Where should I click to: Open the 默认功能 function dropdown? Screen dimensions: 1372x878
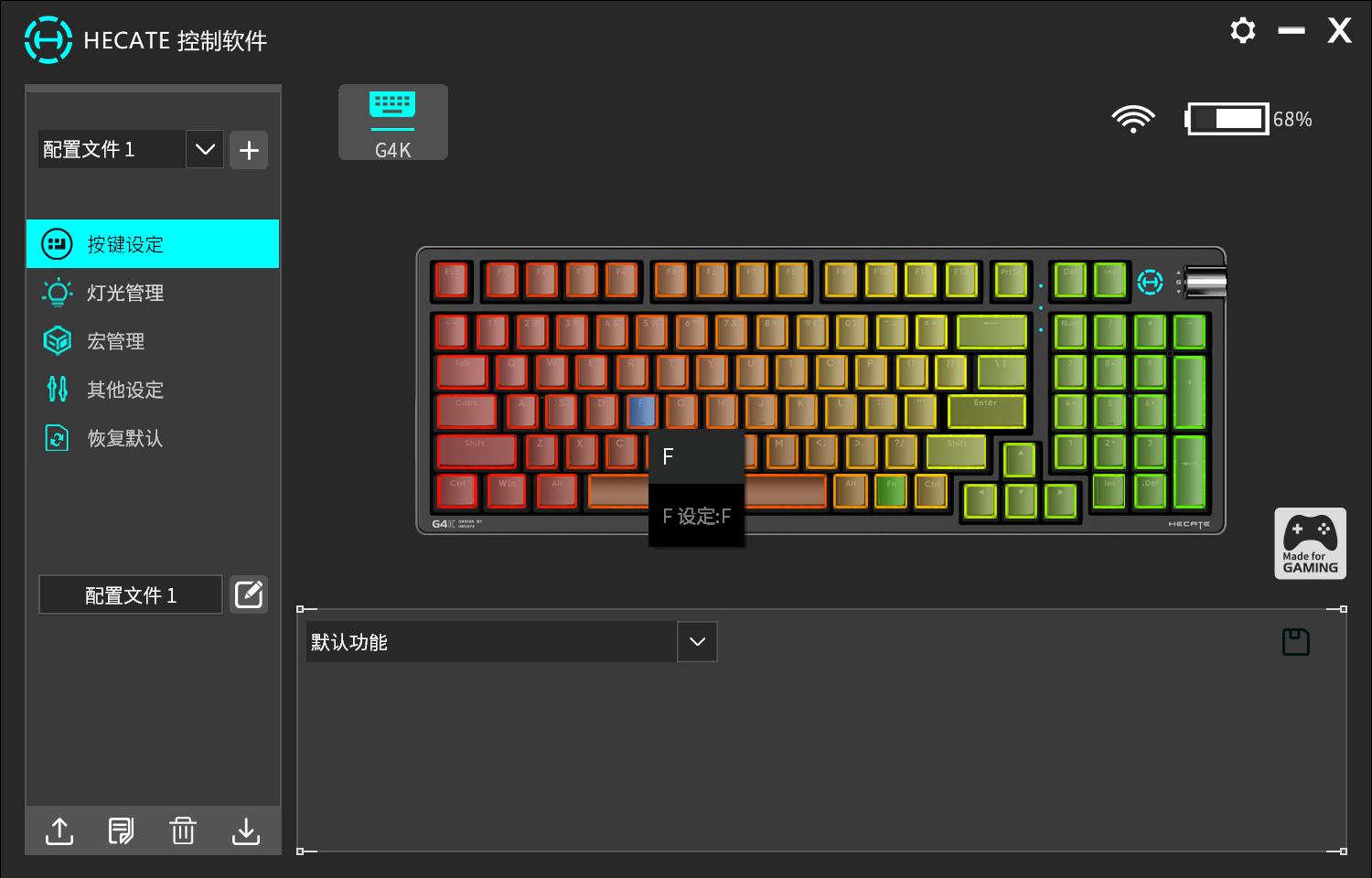click(x=697, y=642)
